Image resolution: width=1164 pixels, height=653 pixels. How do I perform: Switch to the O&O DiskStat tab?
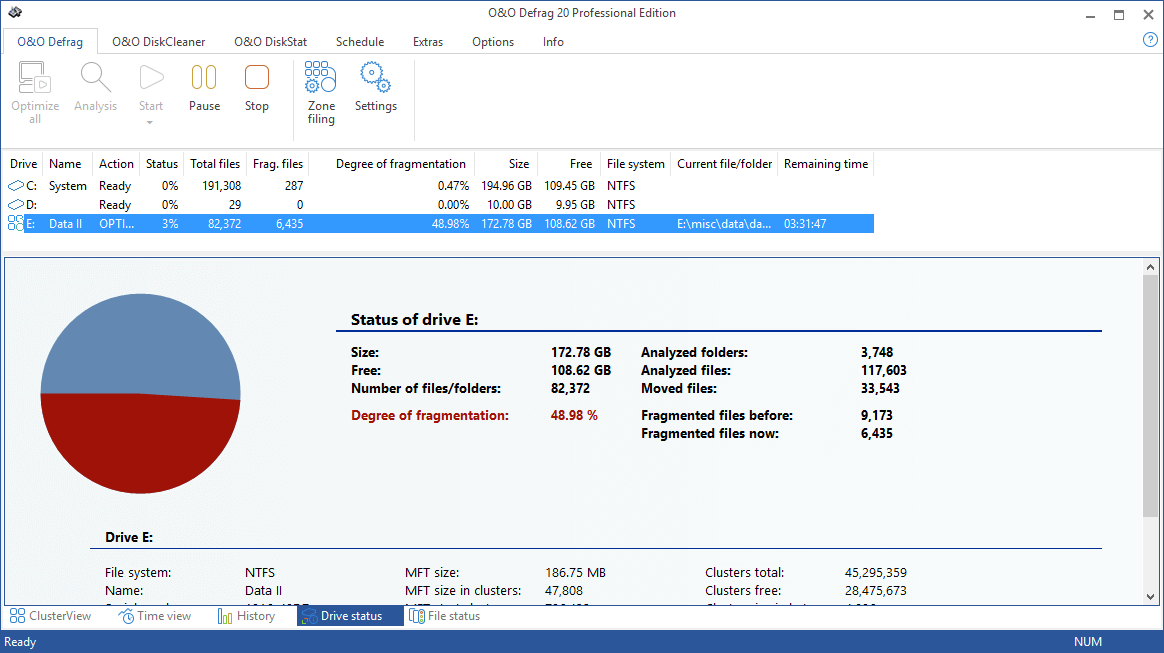(270, 42)
